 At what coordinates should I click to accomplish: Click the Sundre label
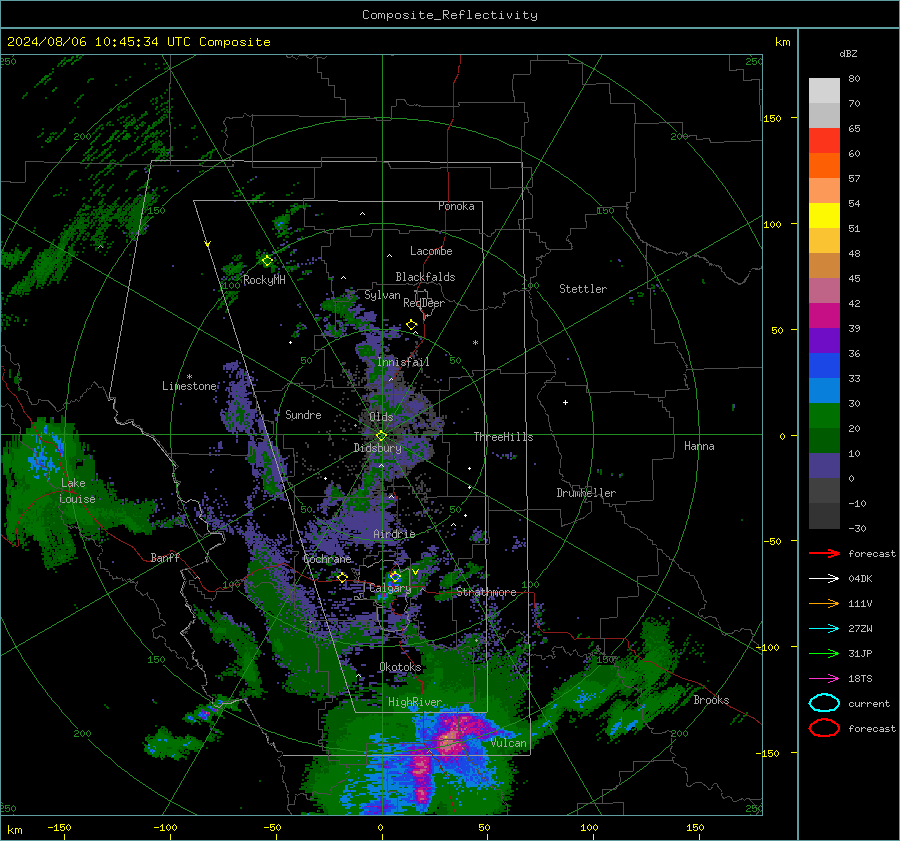[x=303, y=415]
